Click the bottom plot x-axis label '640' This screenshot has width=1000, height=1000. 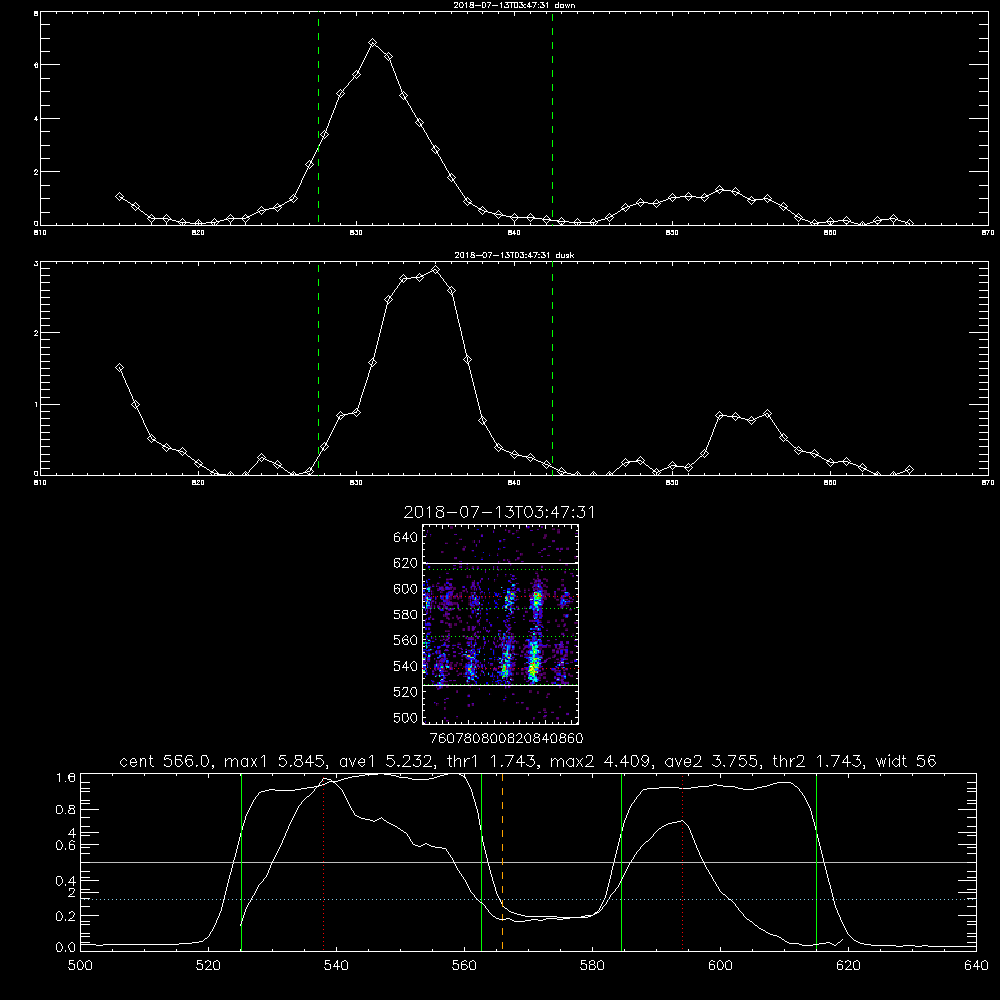(976, 966)
